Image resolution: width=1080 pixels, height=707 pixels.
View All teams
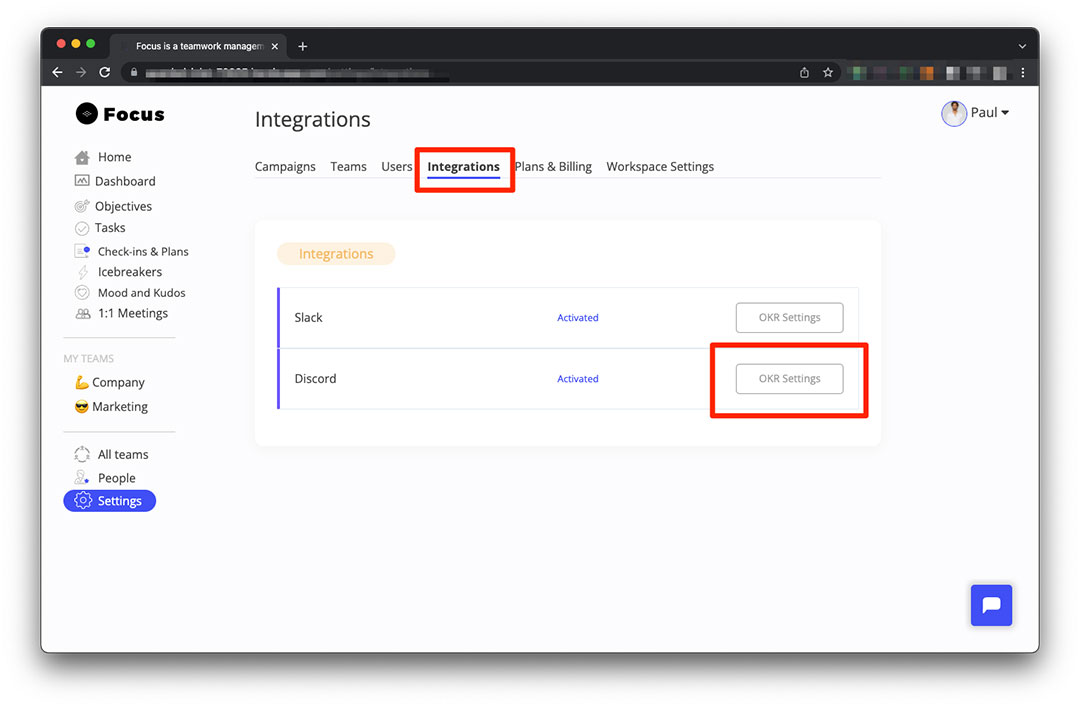pos(123,454)
